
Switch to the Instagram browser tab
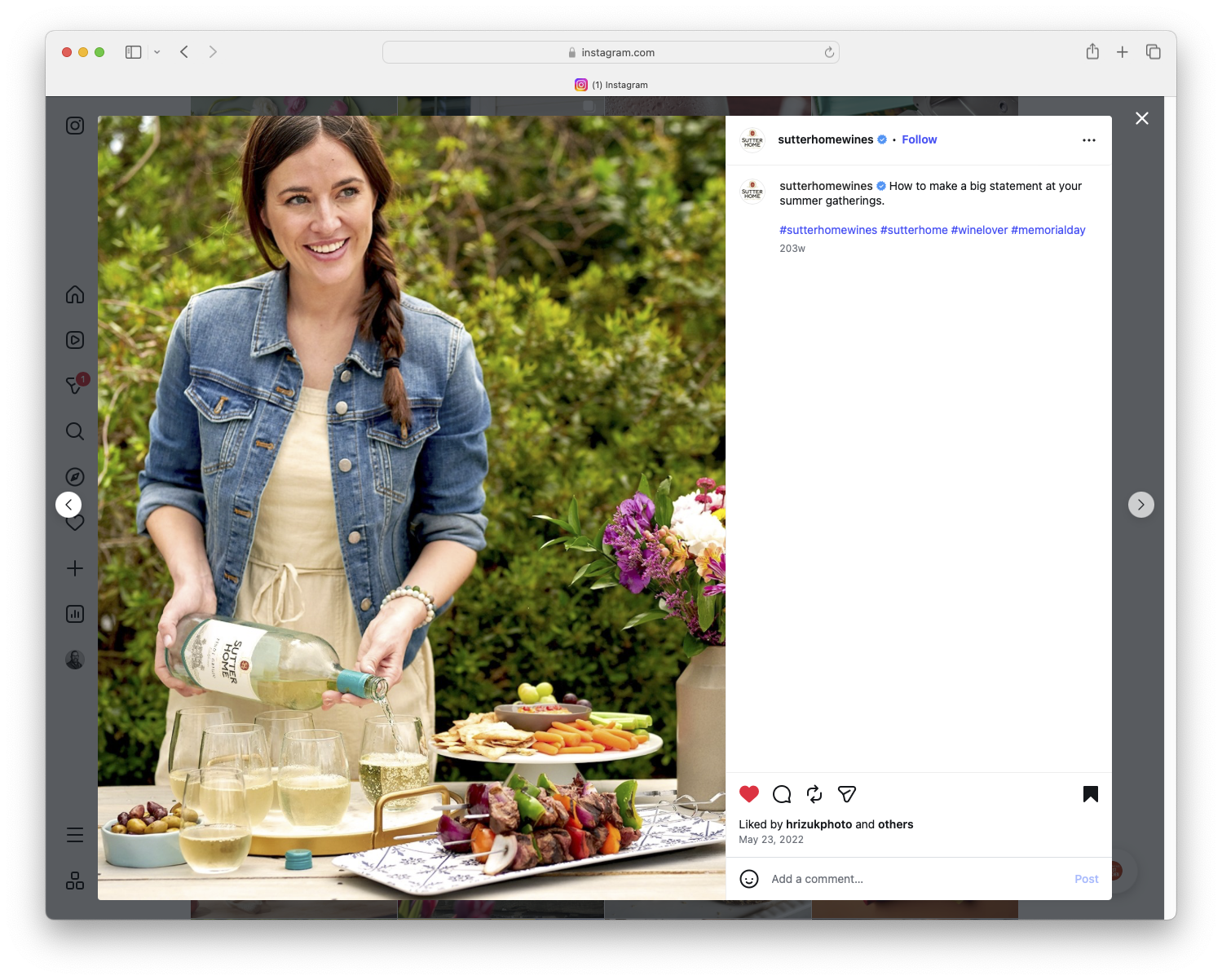pos(611,84)
